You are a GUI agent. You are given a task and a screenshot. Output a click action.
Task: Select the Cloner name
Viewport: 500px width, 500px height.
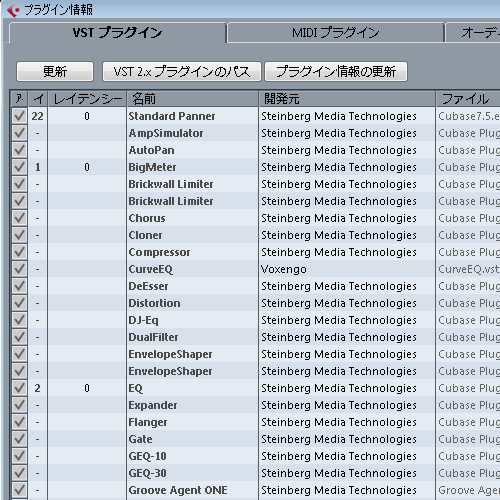coord(145,235)
